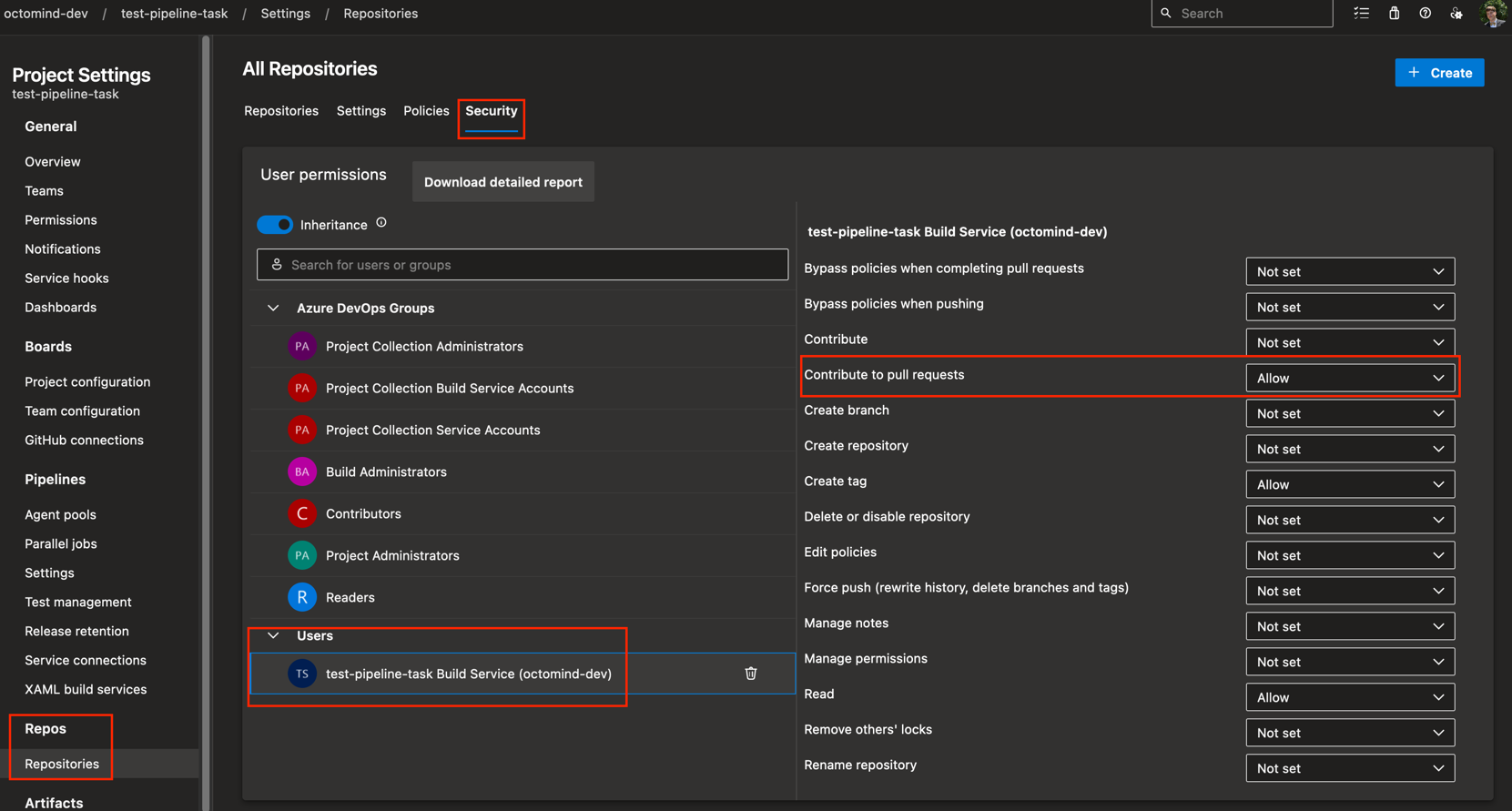
Task: Open the Bypass policies when completing pull requests dropdown
Action: (1350, 271)
